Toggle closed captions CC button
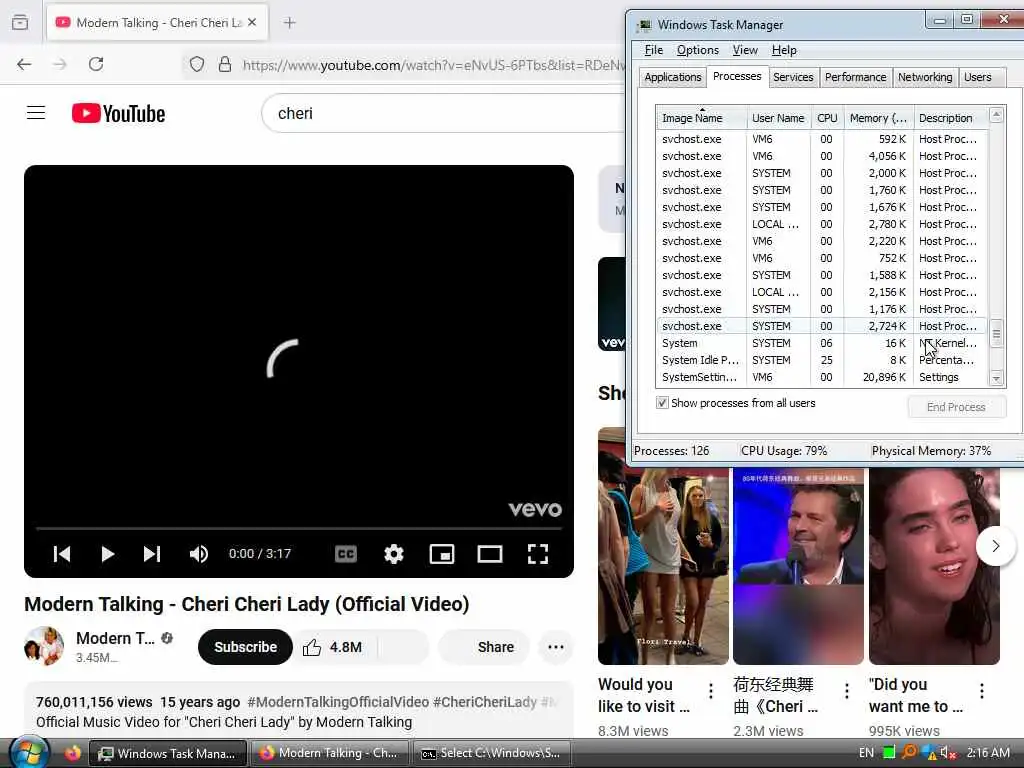1024x768 pixels. (x=345, y=554)
